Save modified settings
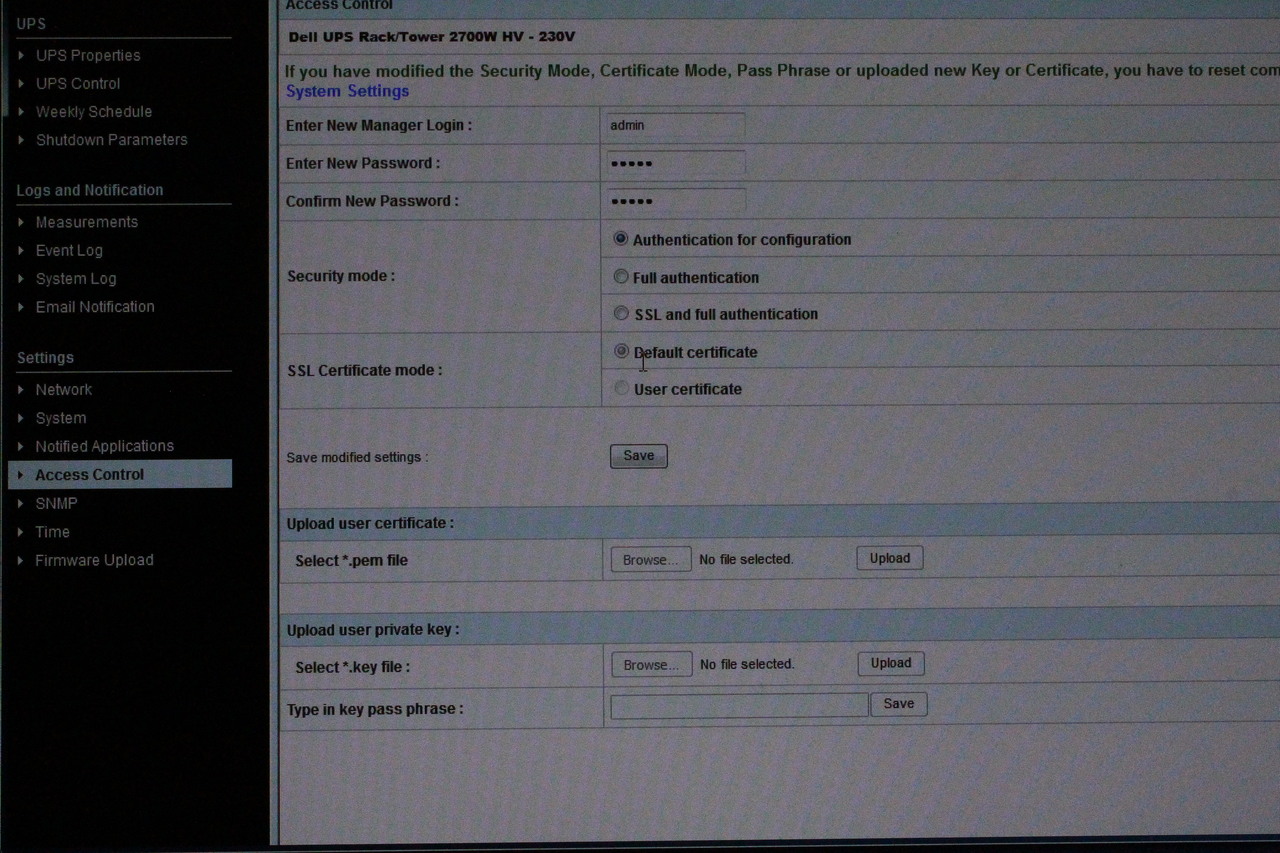This screenshot has height=853, width=1280. pyautogui.click(x=638, y=456)
